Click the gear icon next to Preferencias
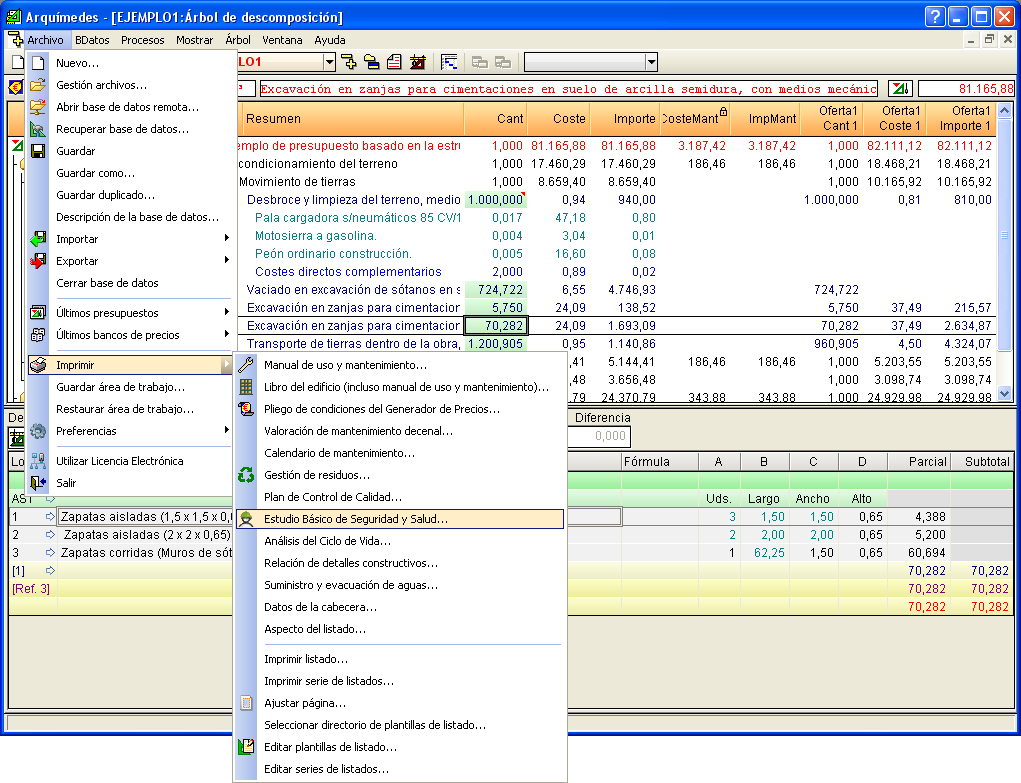The height and width of the screenshot is (783, 1021). (38, 431)
